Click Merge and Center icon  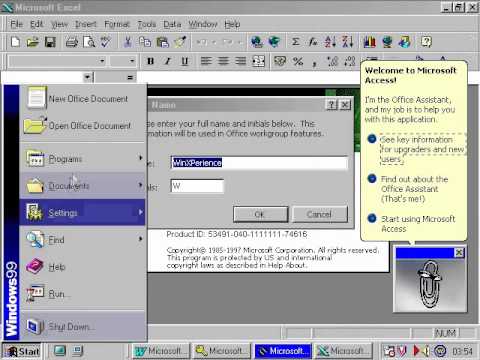click(x=258, y=61)
